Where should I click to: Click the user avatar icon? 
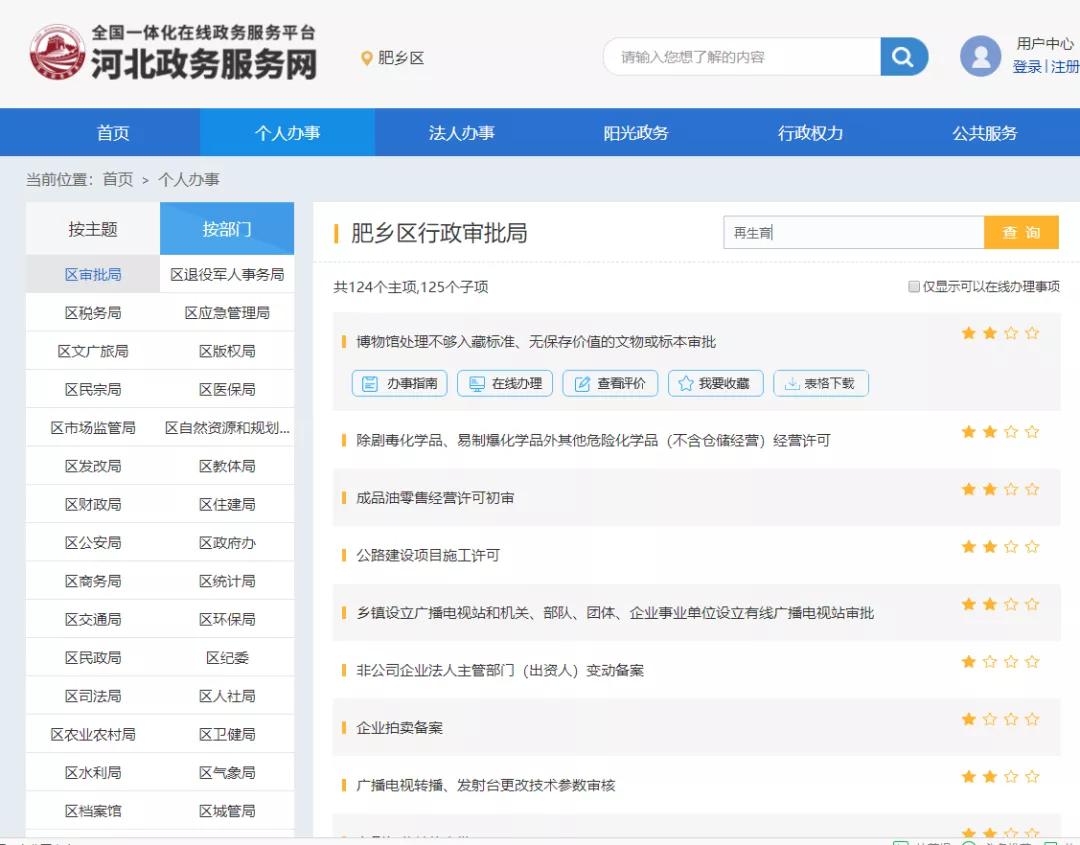tap(980, 57)
